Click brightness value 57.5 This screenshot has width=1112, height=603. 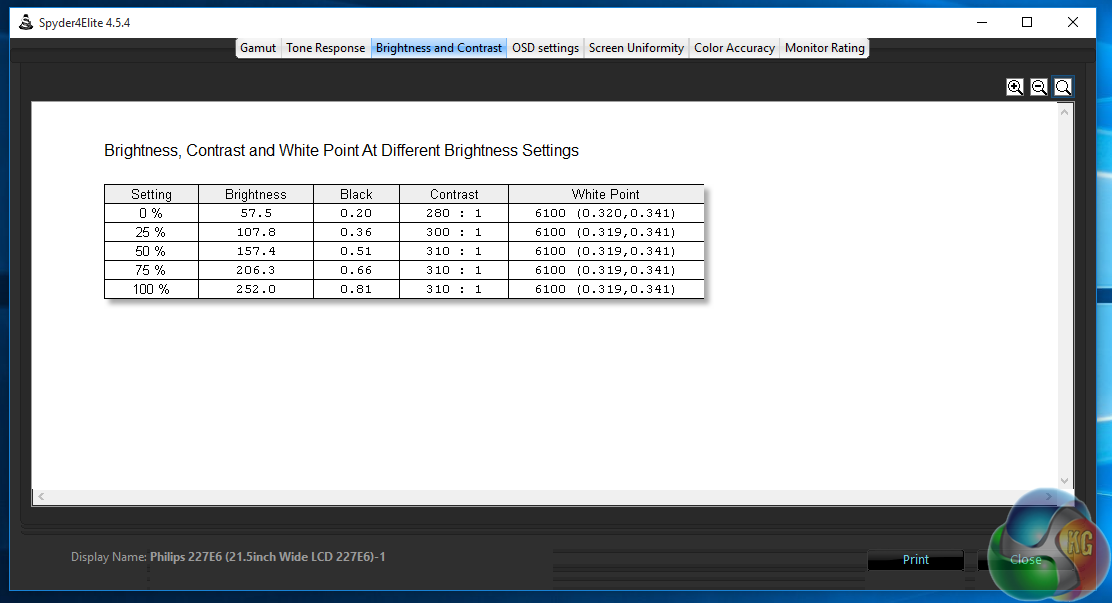256,214
